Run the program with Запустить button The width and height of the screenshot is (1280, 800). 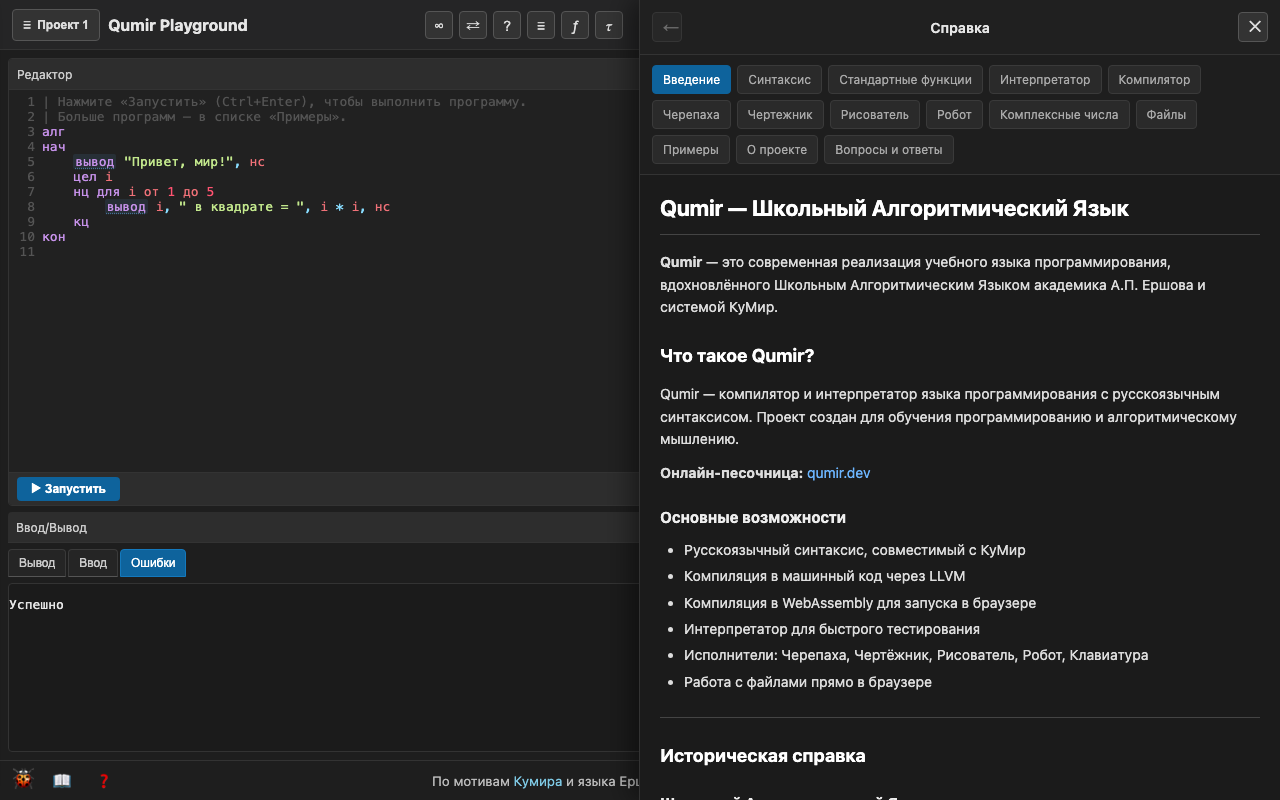click(68, 489)
